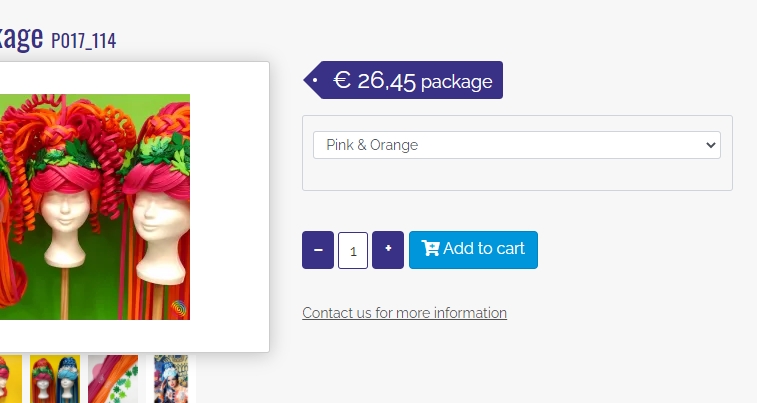Select thumbnail with red and blue wigs
This screenshot has width=757, height=403.
pyautogui.click(x=55, y=379)
